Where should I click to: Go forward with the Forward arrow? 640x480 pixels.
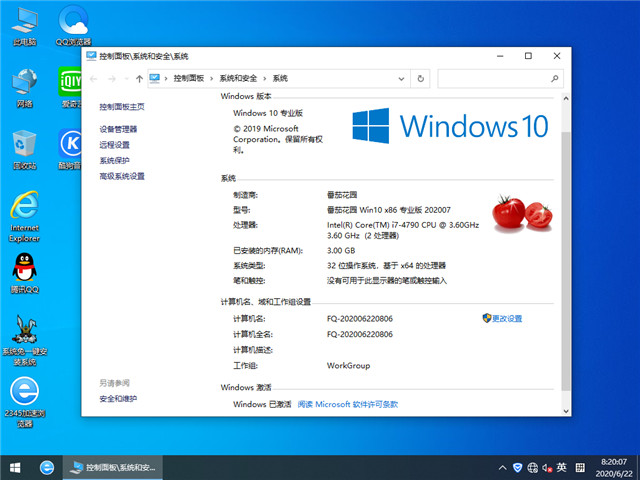coord(111,79)
